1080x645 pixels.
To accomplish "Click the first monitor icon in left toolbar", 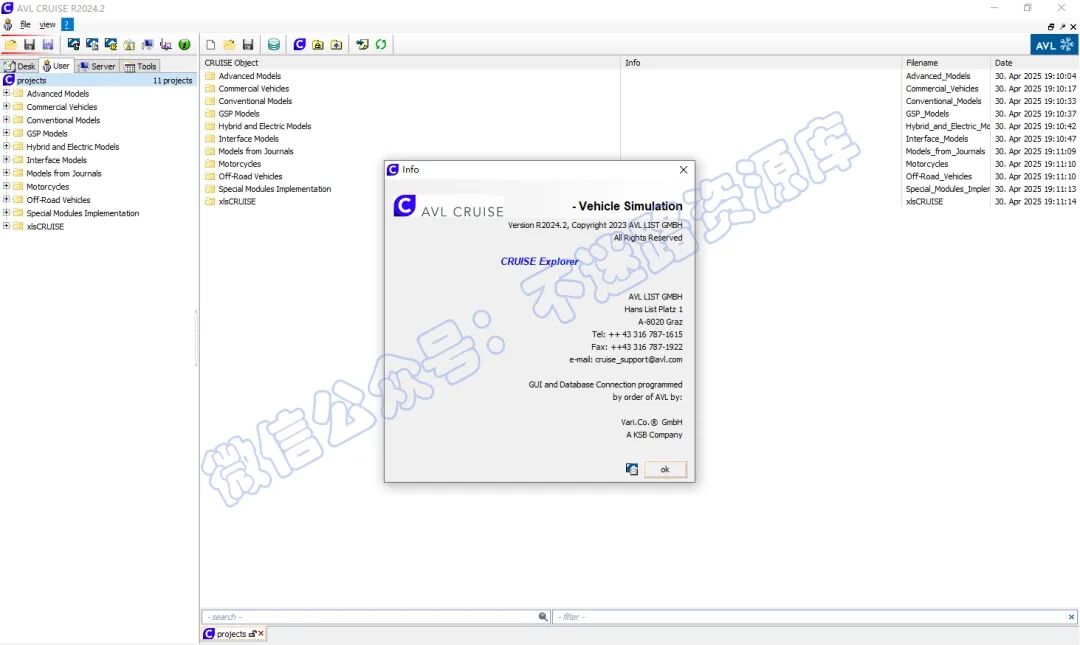I will point(73,44).
